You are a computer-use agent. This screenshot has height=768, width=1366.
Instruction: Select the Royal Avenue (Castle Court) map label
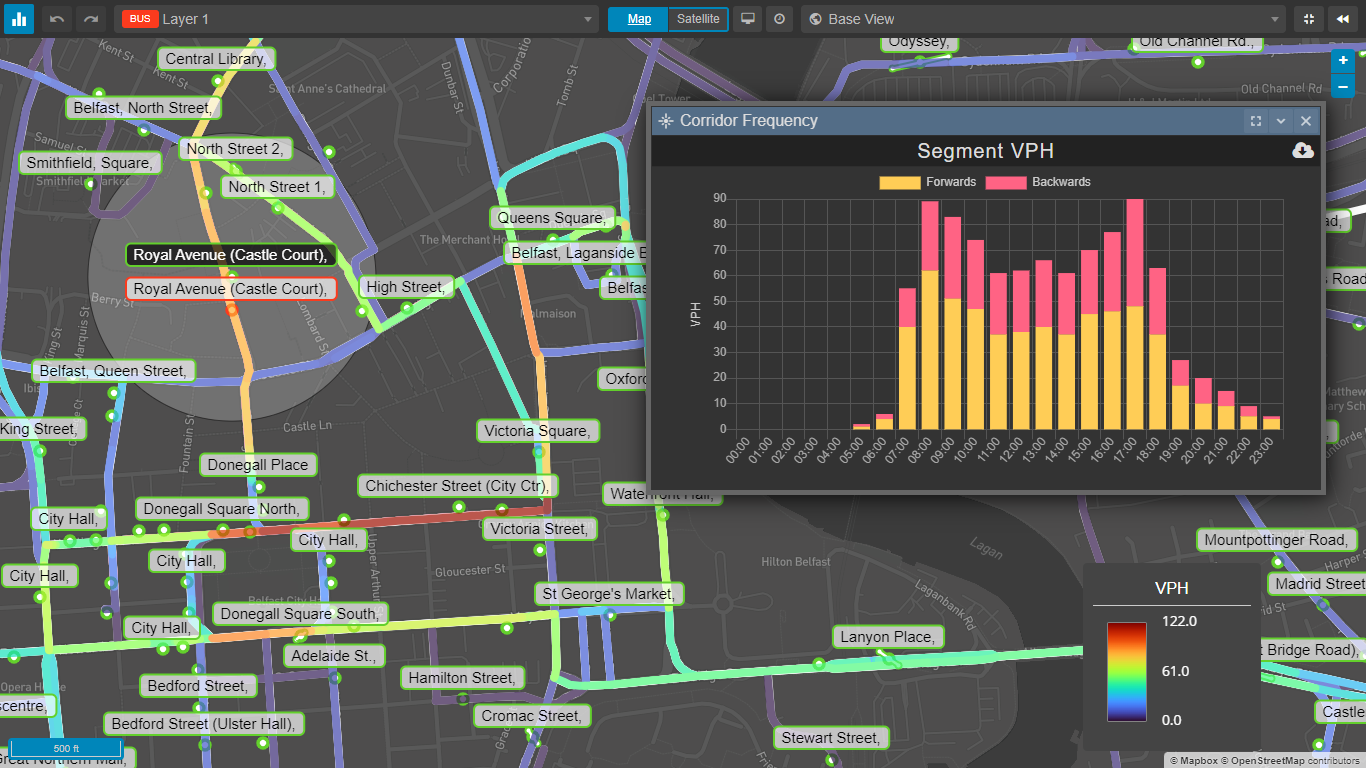coord(231,255)
